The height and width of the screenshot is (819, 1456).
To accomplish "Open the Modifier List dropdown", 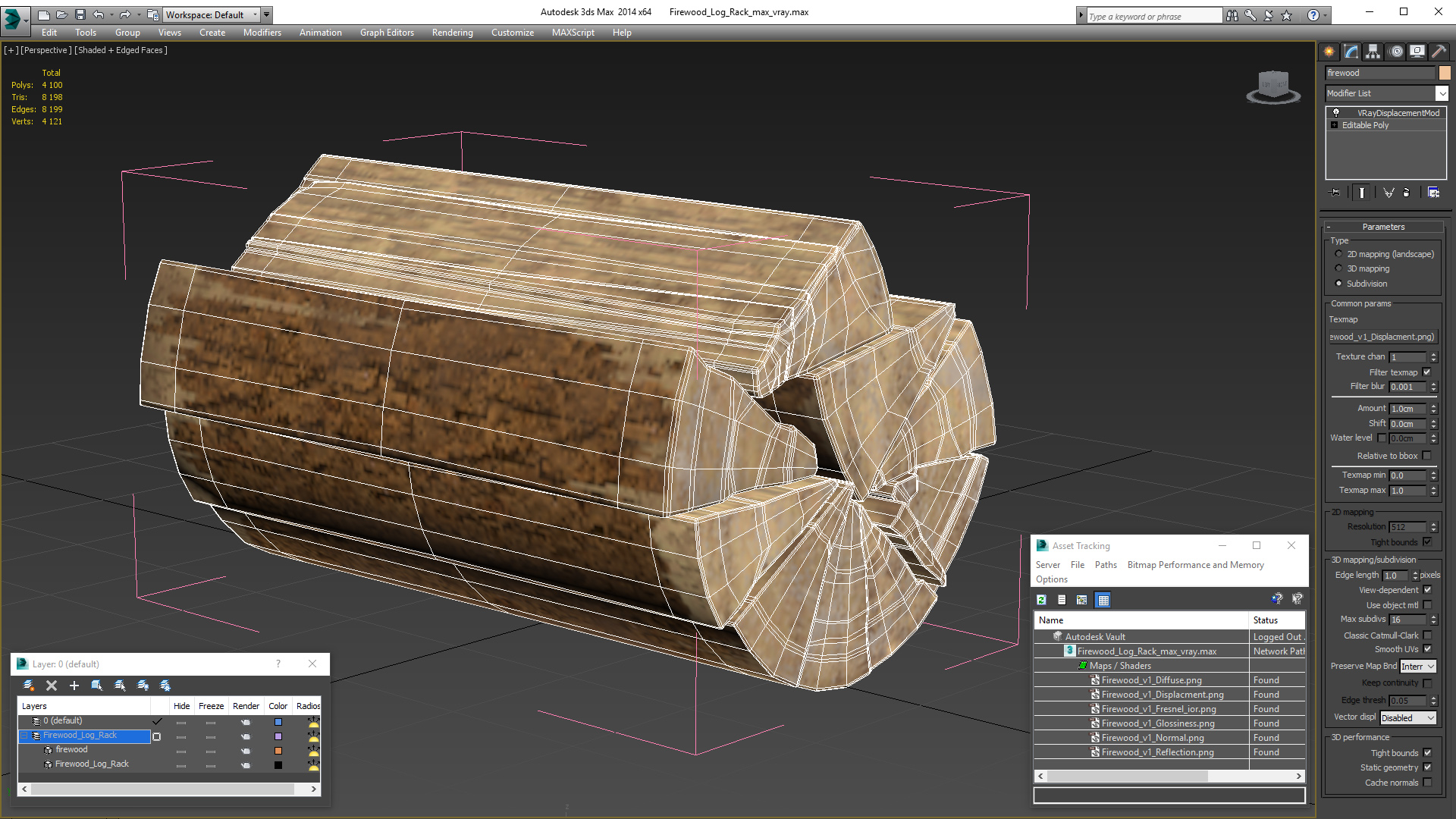I will (x=1386, y=93).
